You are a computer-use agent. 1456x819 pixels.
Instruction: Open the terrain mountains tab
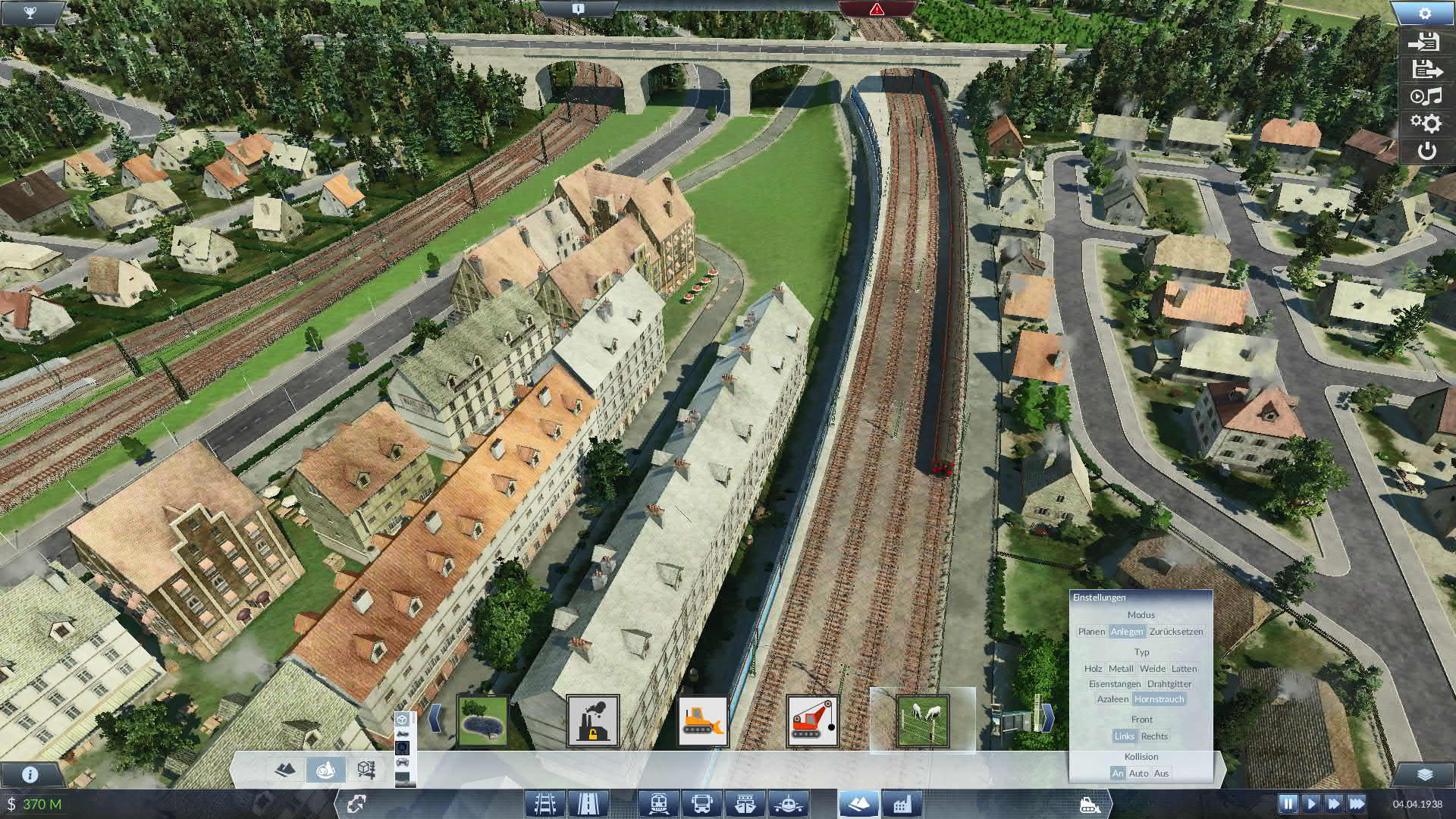point(285,770)
